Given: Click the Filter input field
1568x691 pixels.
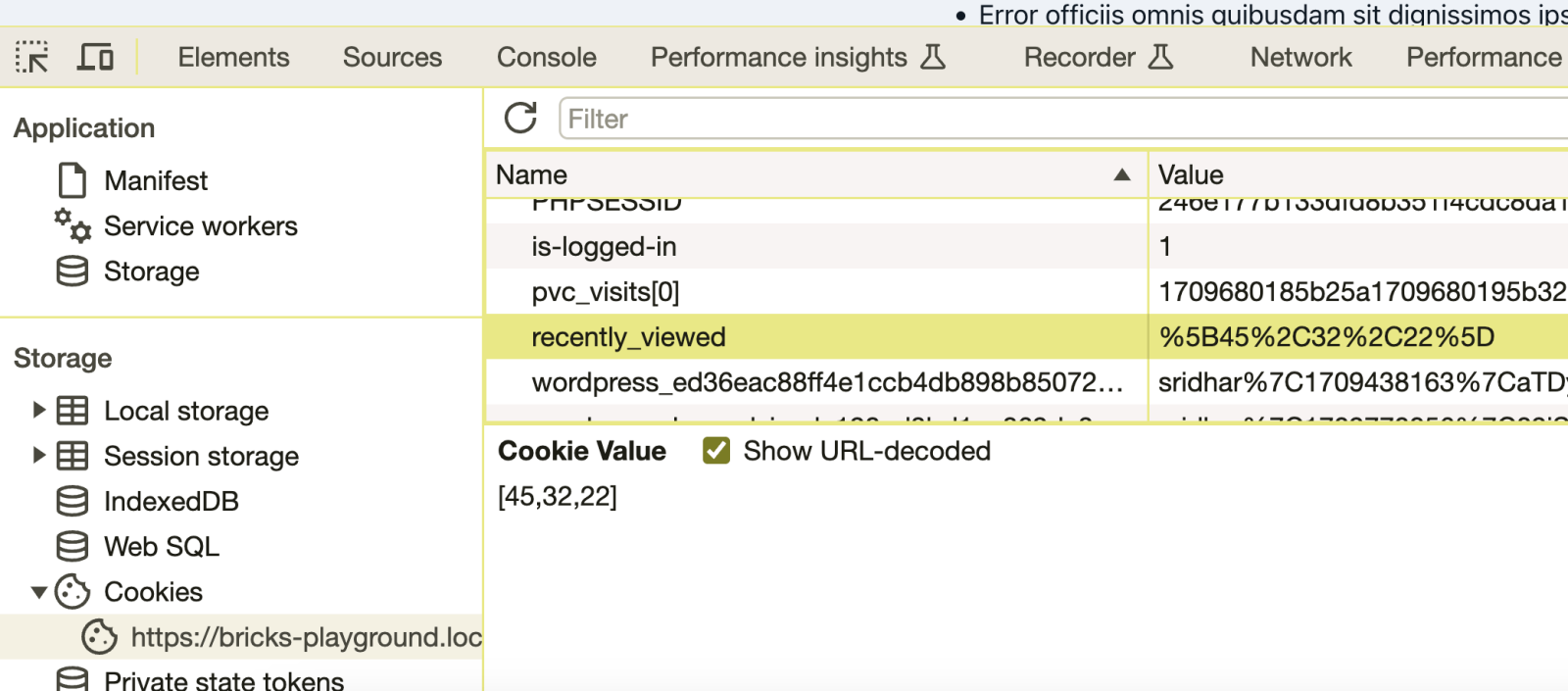Looking at the screenshot, I should 1058,119.
